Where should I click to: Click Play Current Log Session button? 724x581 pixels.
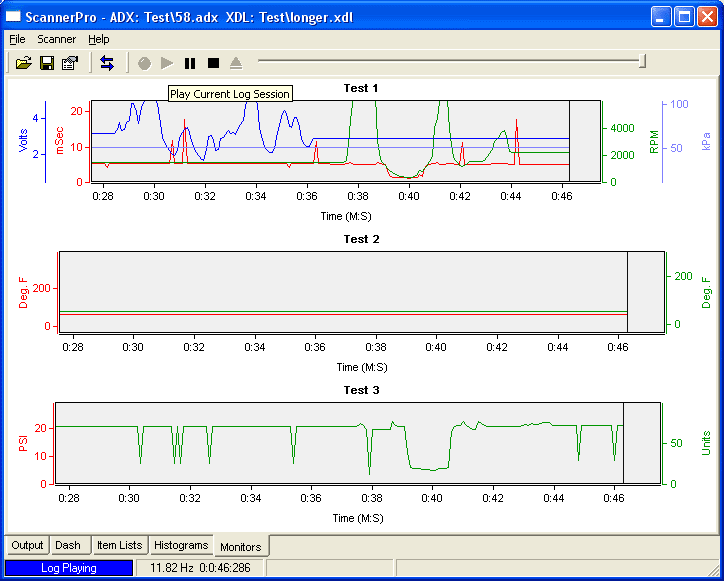(167, 63)
